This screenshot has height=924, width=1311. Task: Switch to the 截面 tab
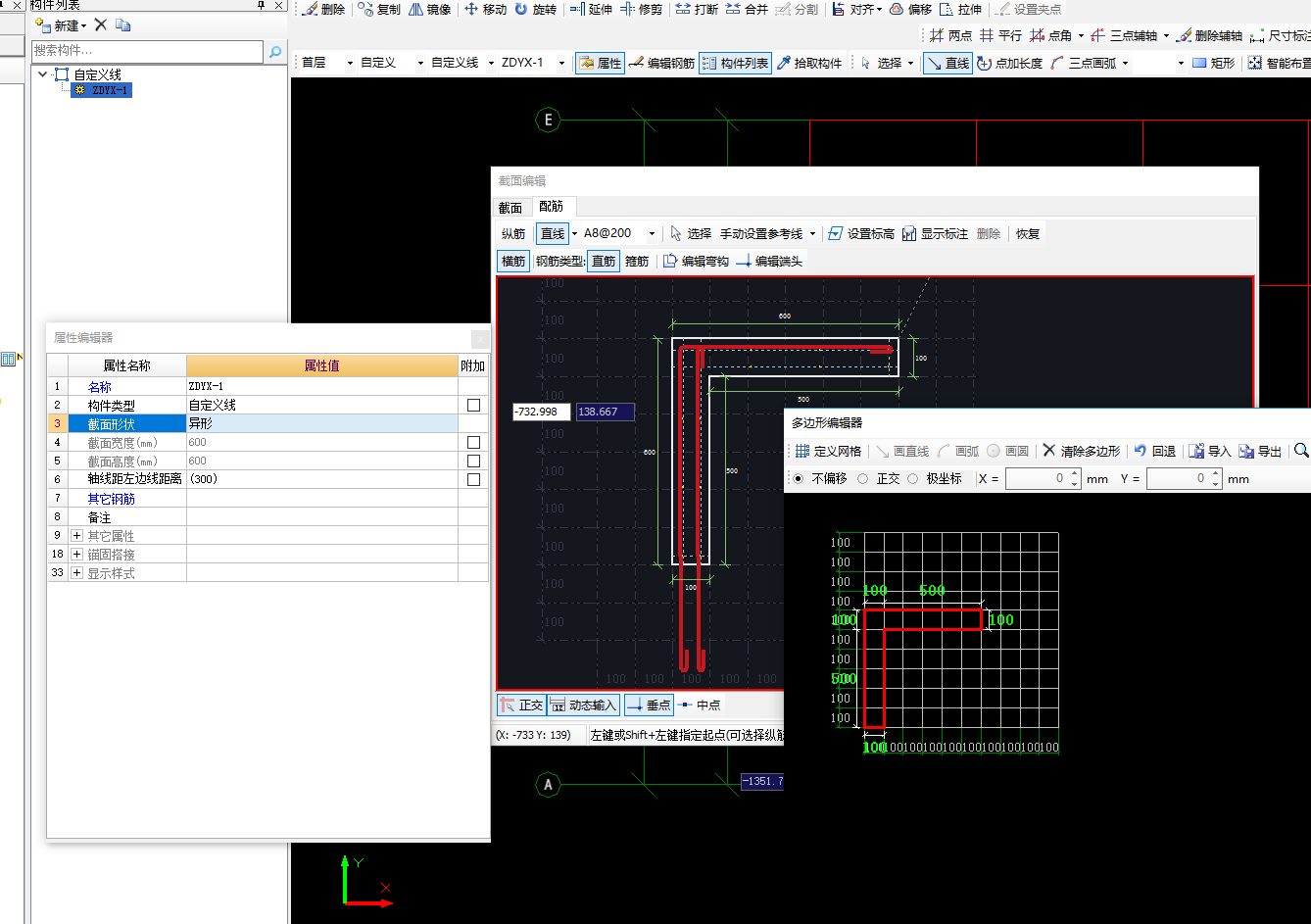510,207
